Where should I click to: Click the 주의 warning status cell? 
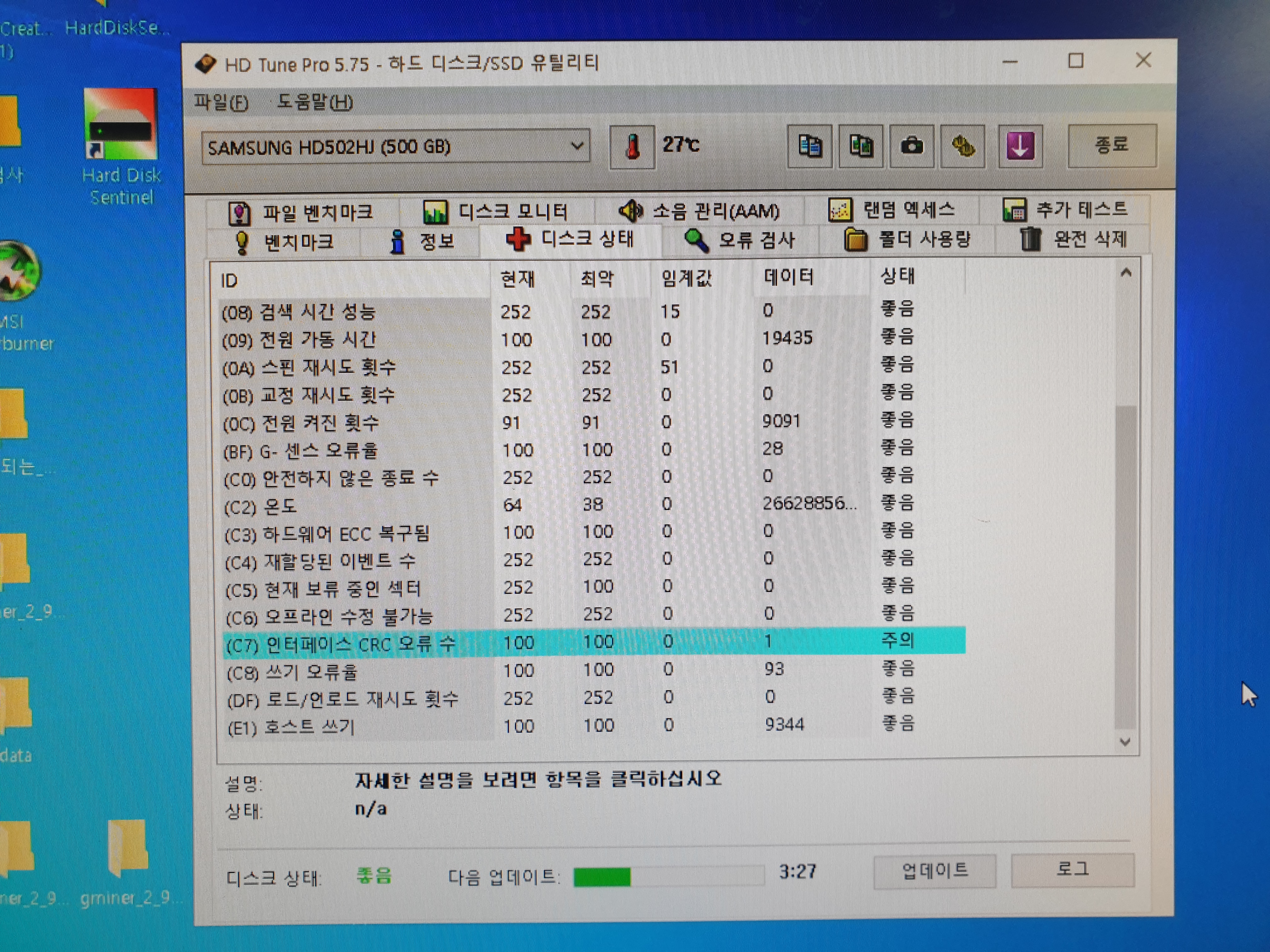(x=898, y=640)
